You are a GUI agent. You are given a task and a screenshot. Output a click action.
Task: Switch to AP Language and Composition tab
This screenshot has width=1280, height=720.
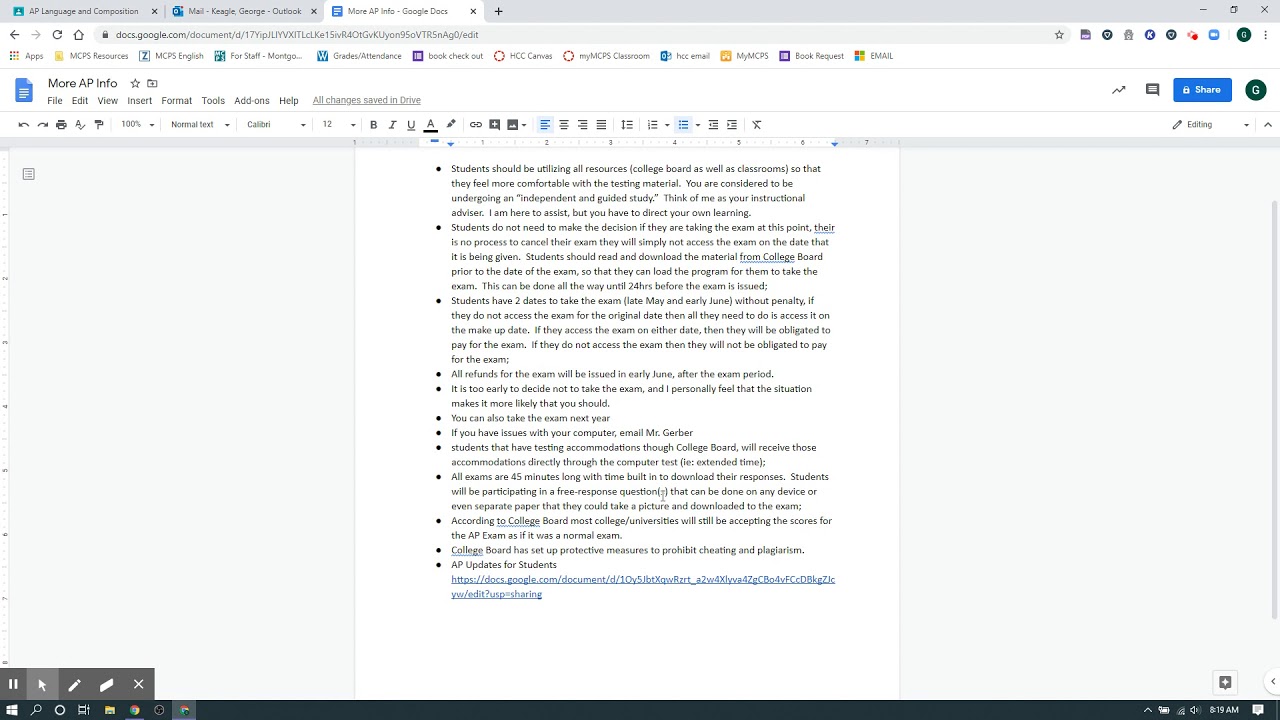[x=84, y=11]
